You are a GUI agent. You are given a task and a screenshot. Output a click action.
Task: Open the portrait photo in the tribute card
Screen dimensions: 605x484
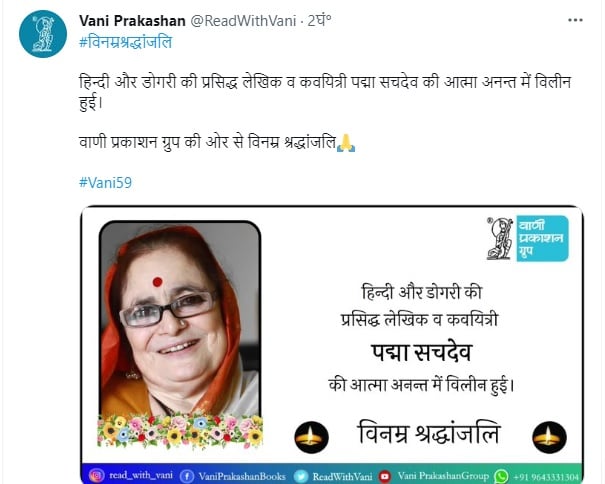coord(180,320)
